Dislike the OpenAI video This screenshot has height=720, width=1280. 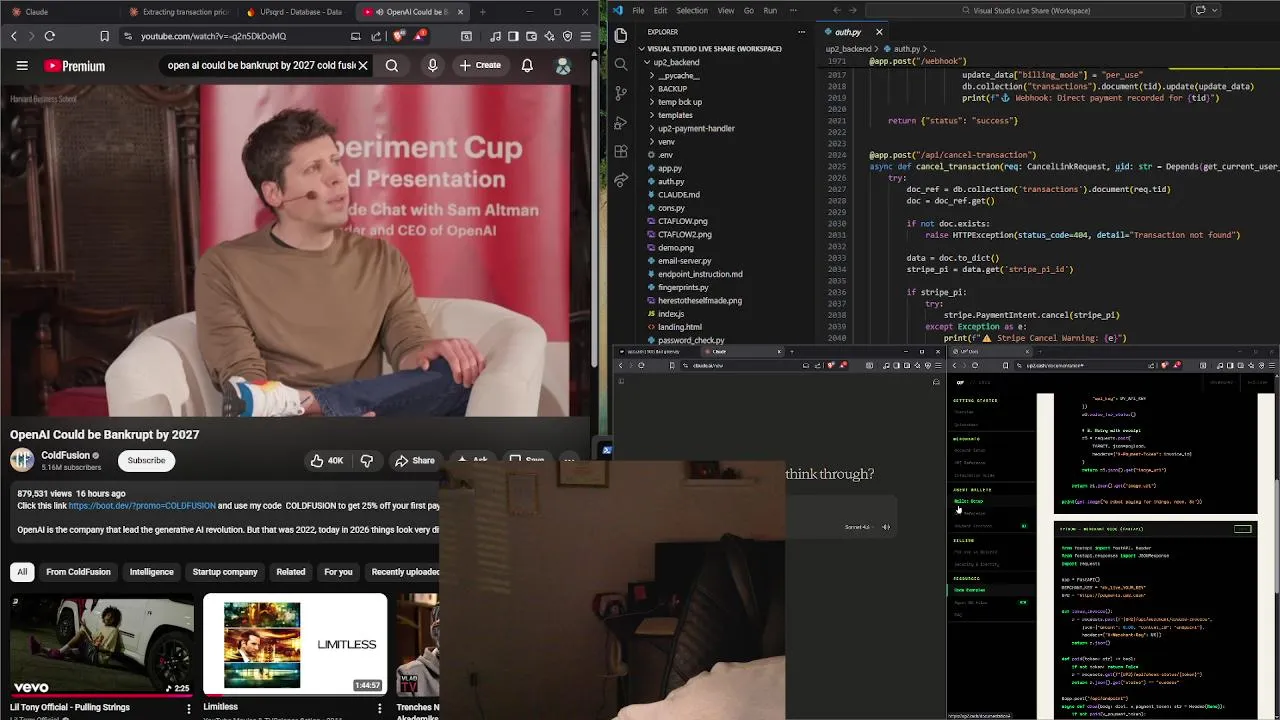[367, 461]
